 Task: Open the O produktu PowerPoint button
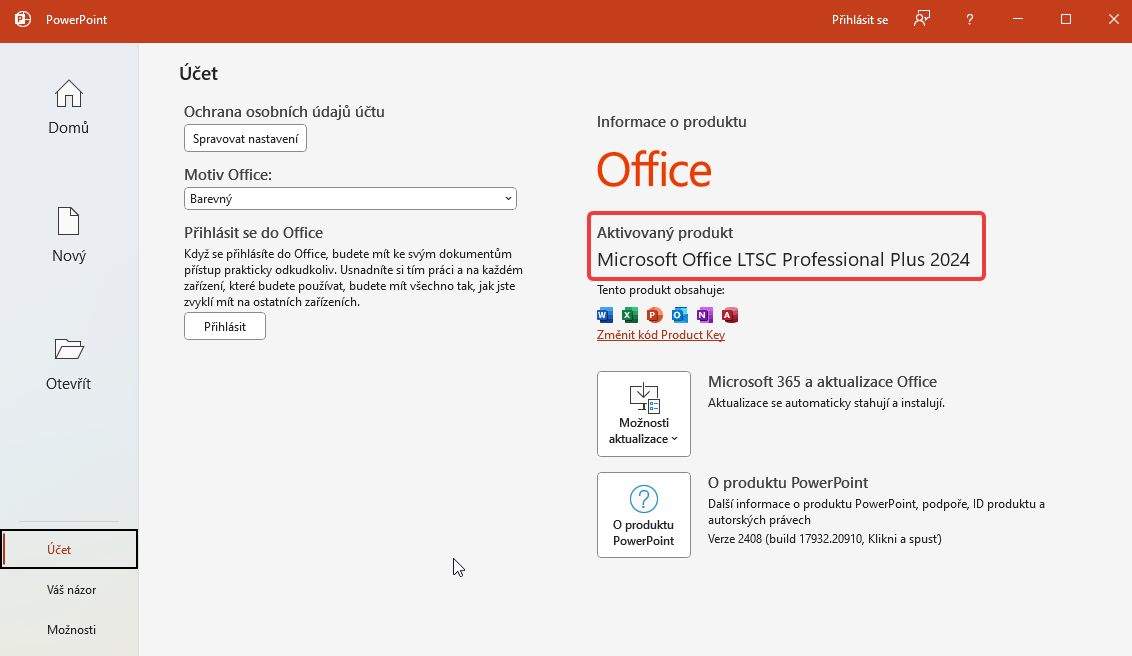tap(643, 515)
